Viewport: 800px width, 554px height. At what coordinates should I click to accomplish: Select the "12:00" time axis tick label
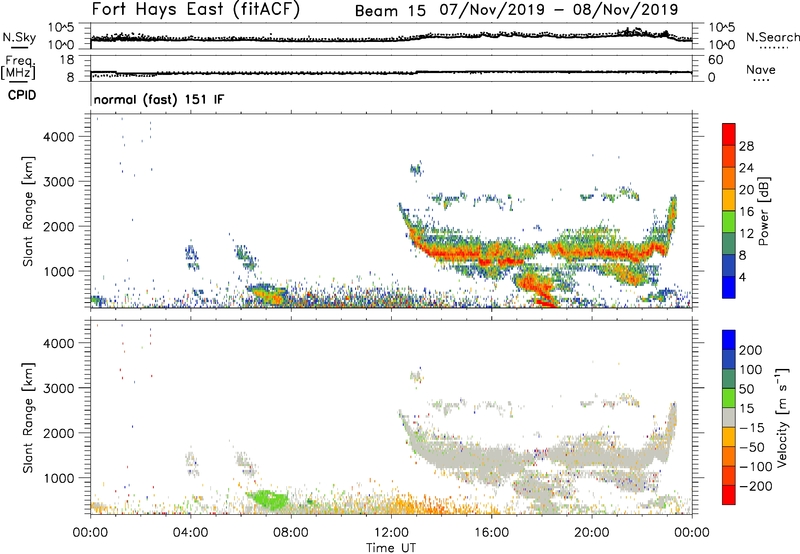coord(391,533)
